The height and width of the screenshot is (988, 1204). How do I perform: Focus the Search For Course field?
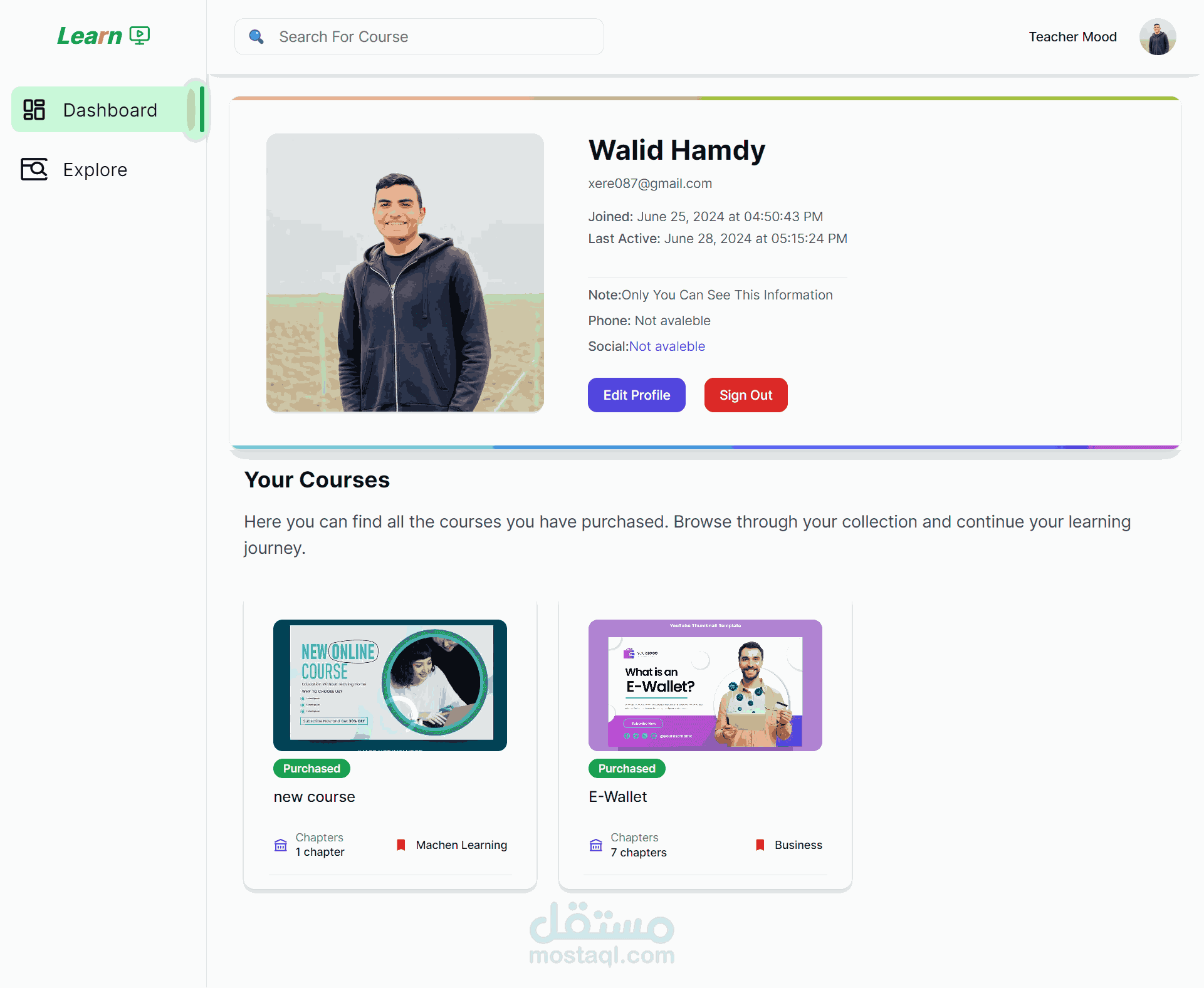tap(419, 36)
